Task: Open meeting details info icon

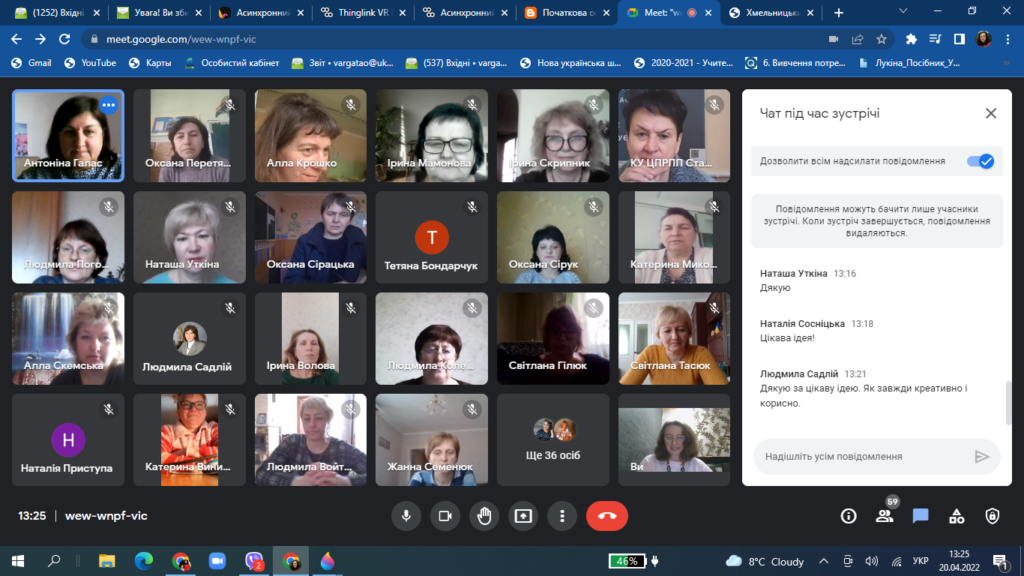Action: tap(848, 516)
